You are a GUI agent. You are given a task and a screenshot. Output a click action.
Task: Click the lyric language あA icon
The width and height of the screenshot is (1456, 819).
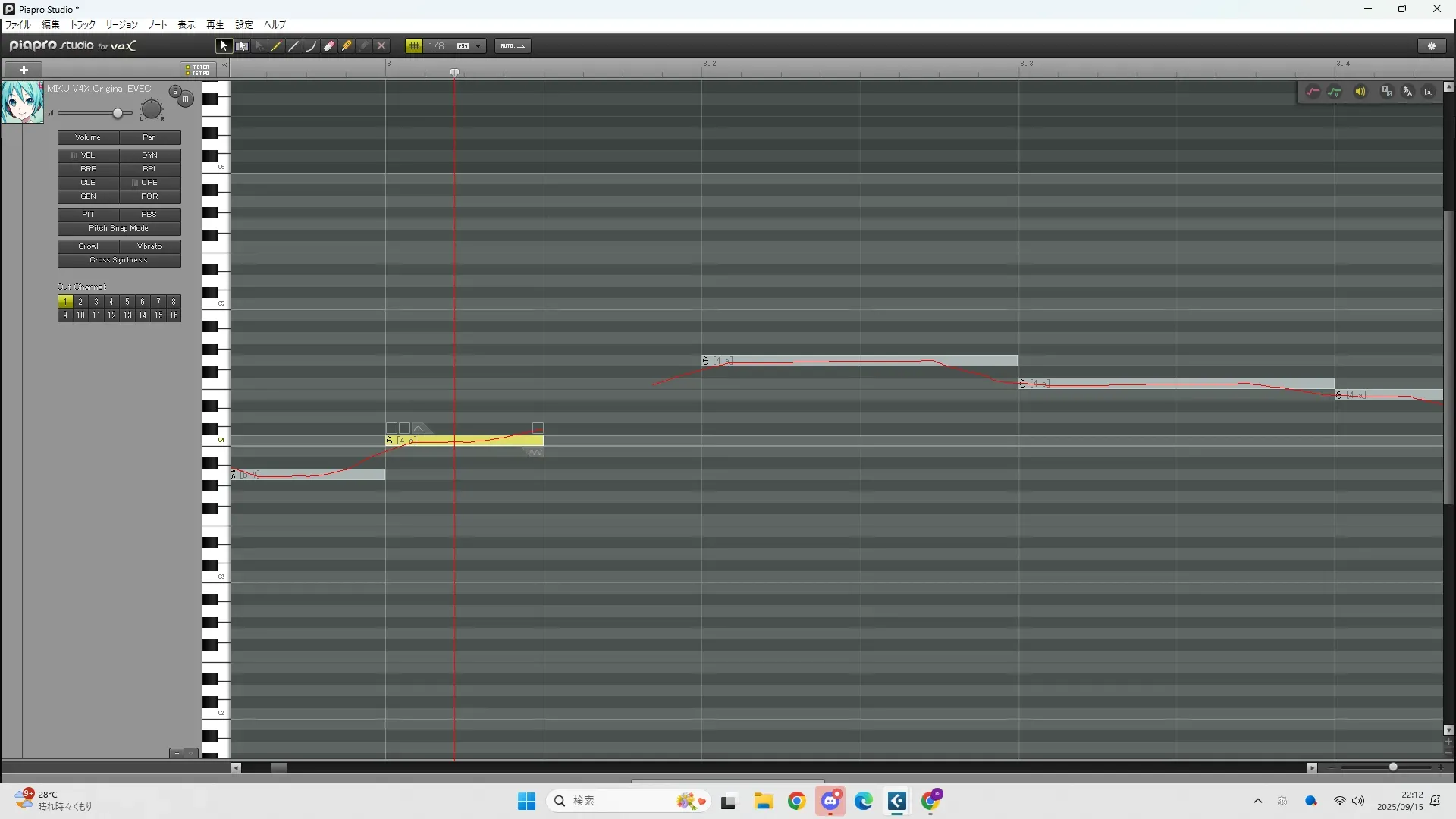[1407, 92]
